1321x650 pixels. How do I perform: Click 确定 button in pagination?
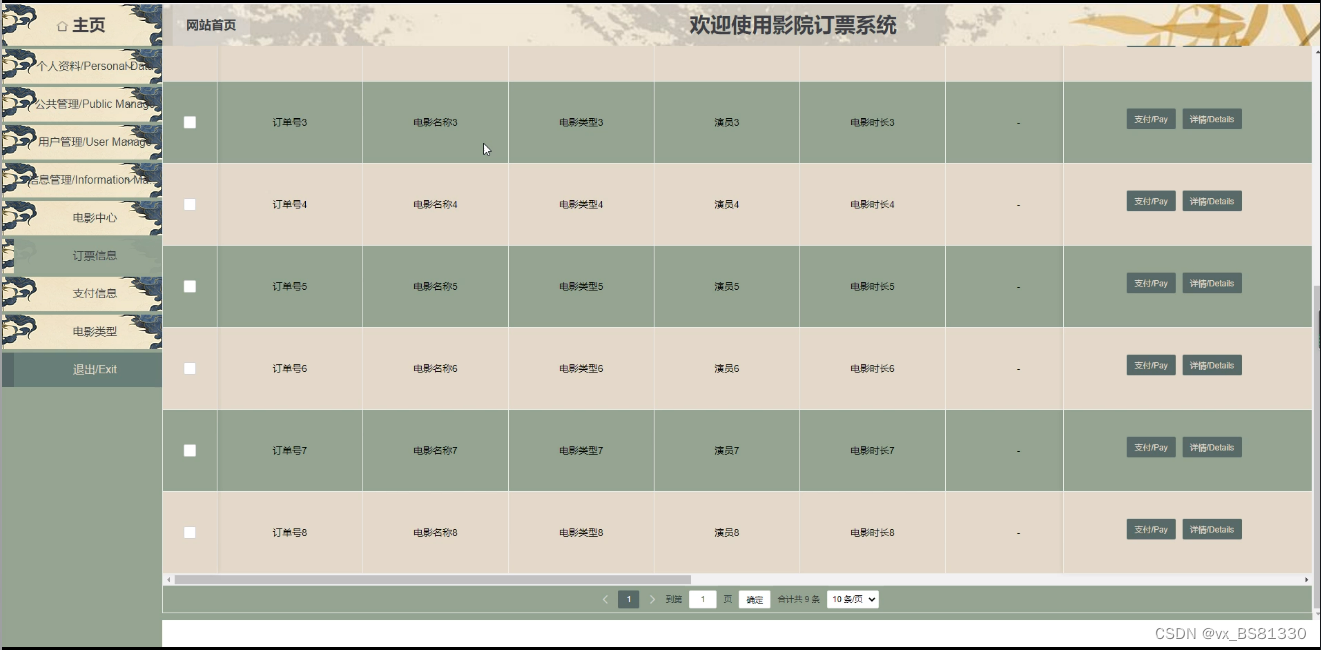pyautogui.click(x=754, y=600)
